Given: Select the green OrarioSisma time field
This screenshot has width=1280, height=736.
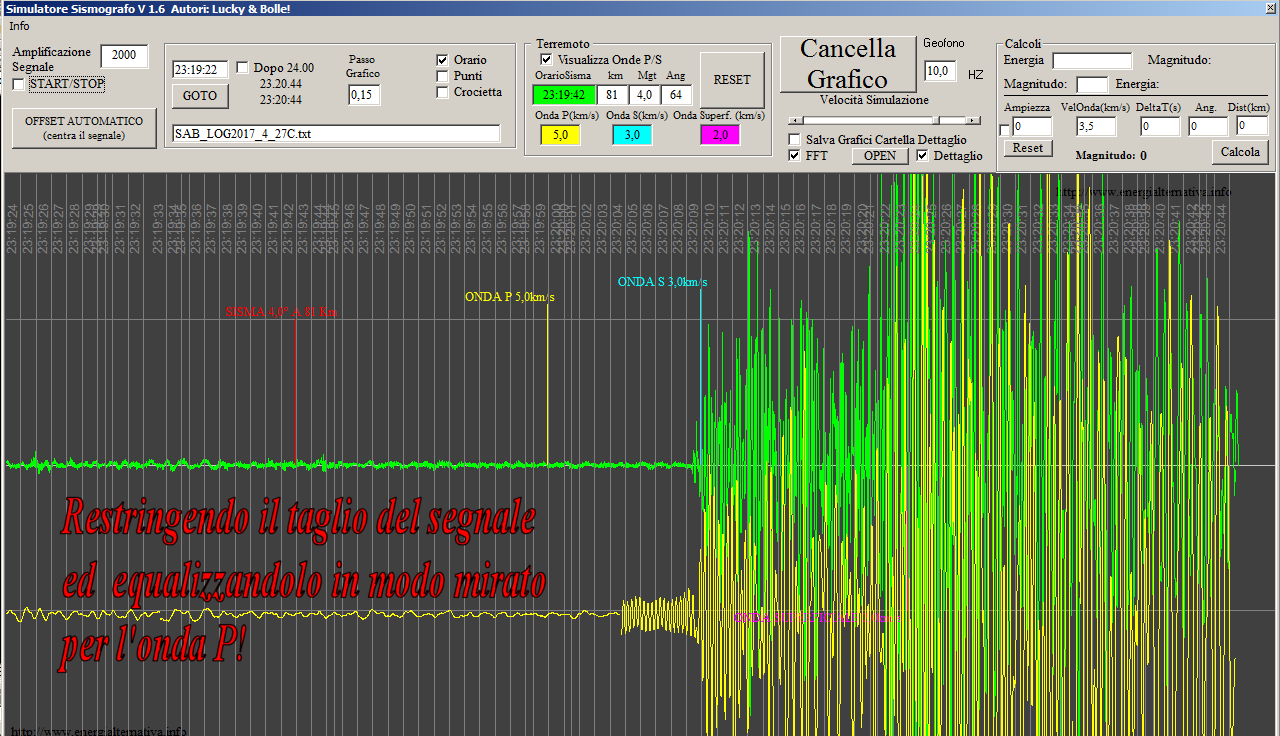Looking at the screenshot, I should 564,95.
